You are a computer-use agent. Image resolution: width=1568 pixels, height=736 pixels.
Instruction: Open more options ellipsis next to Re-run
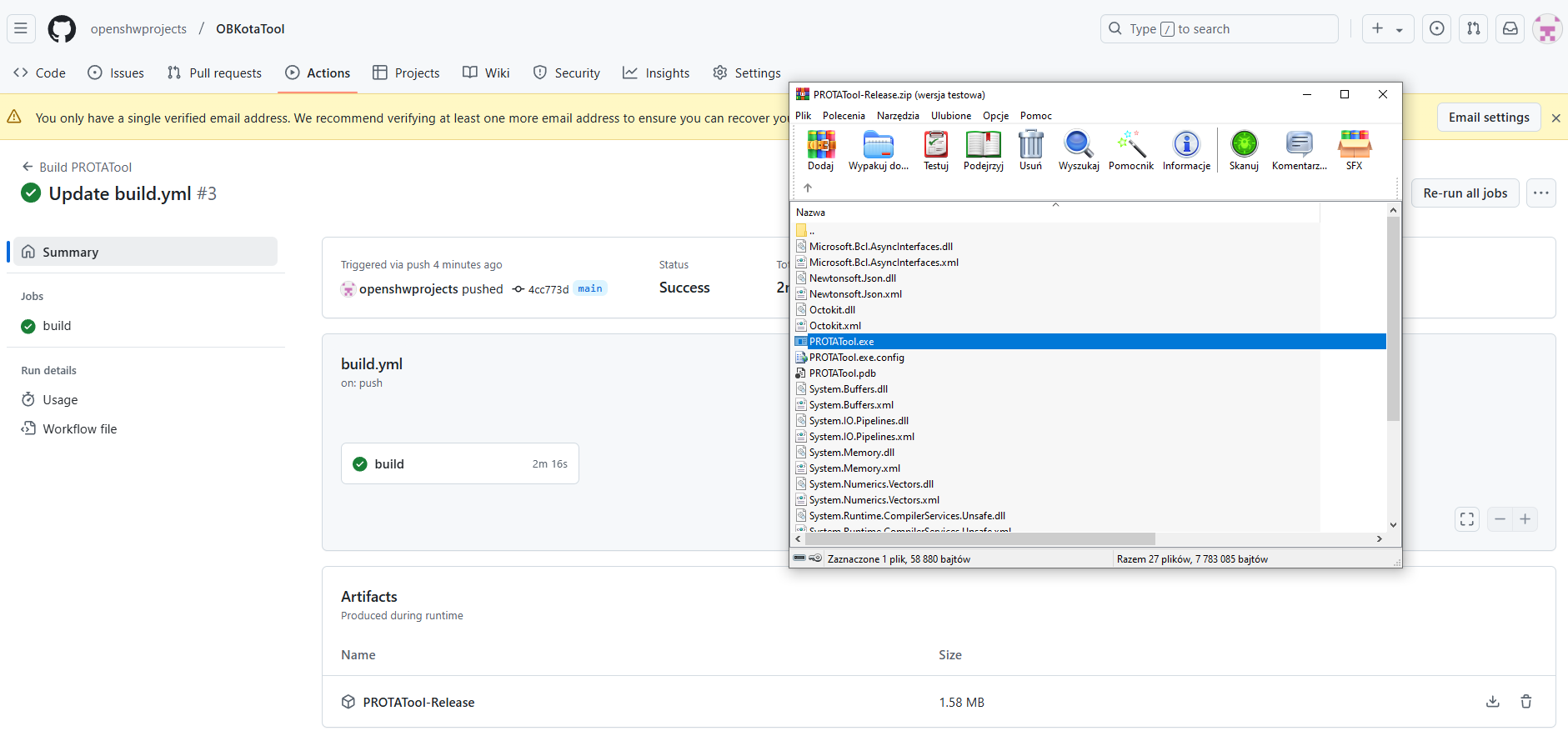[x=1541, y=193]
